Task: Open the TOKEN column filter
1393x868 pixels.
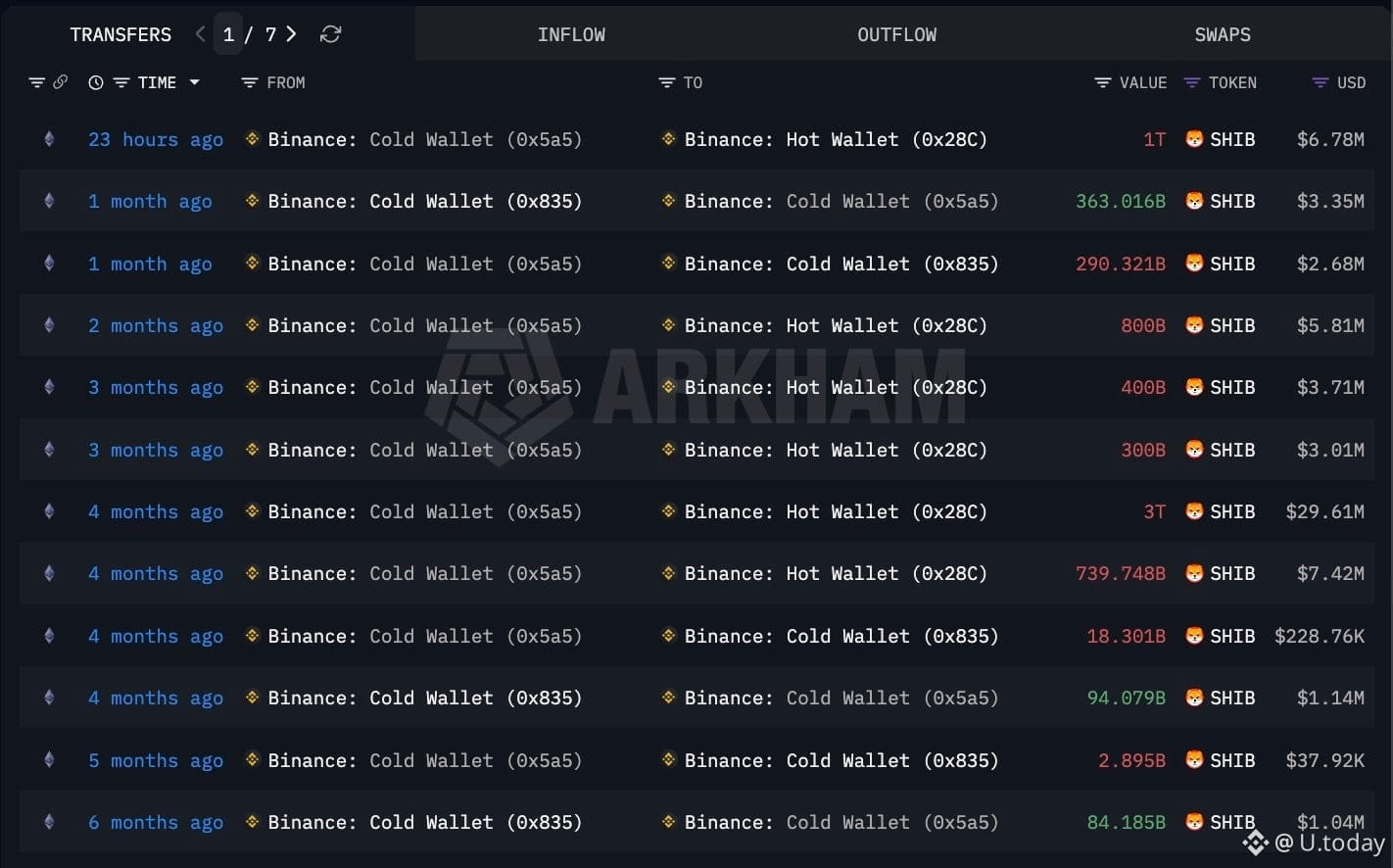Action: click(1192, 83)
